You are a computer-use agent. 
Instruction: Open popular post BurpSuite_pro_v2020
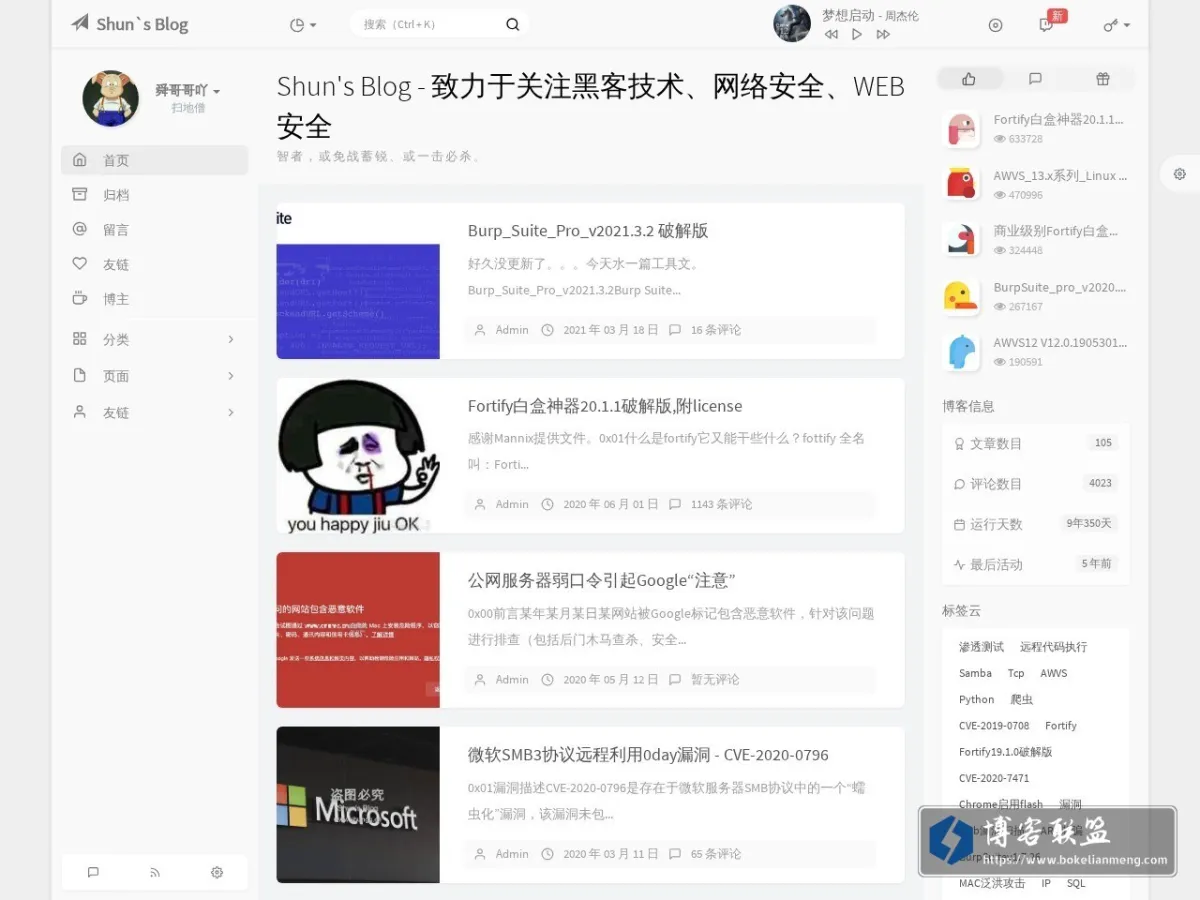[1060, 287]
